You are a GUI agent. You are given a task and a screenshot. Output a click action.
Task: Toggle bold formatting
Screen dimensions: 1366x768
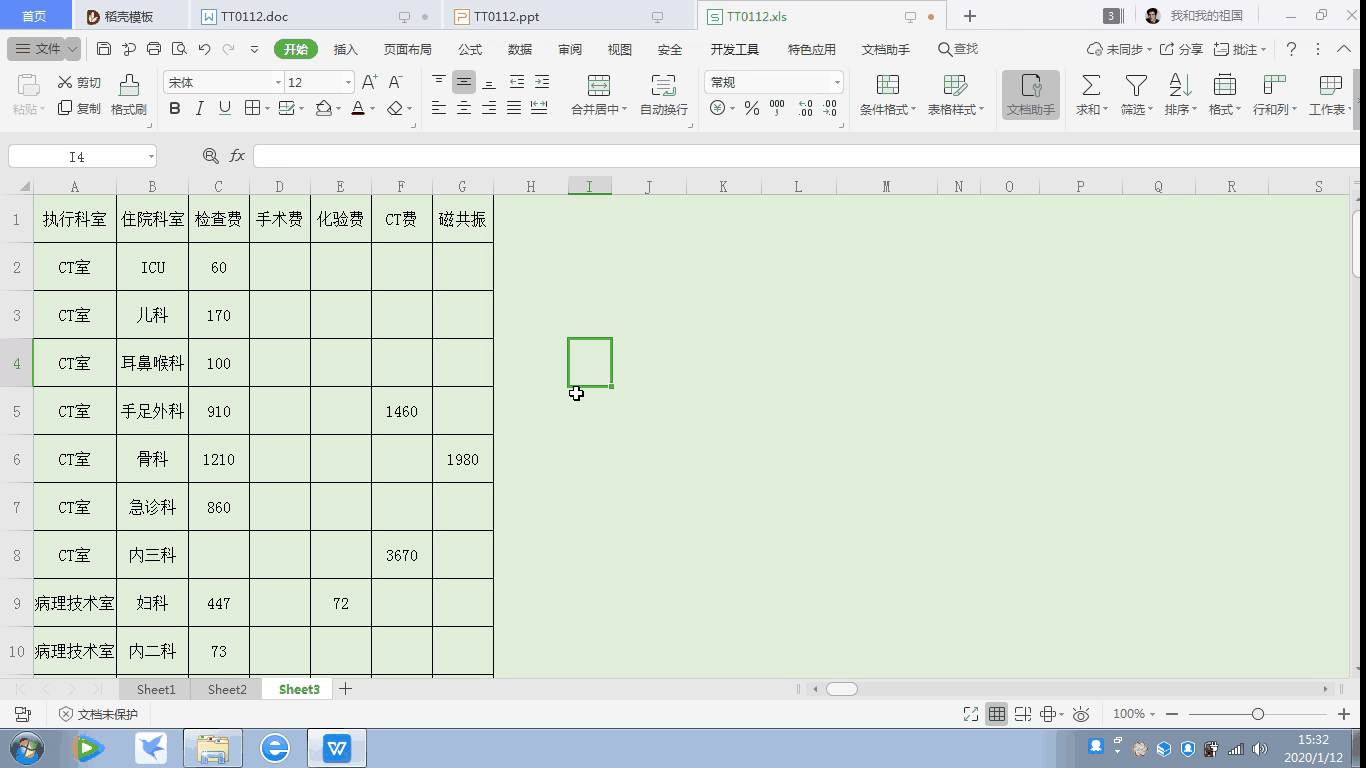(x=175, y=108)
